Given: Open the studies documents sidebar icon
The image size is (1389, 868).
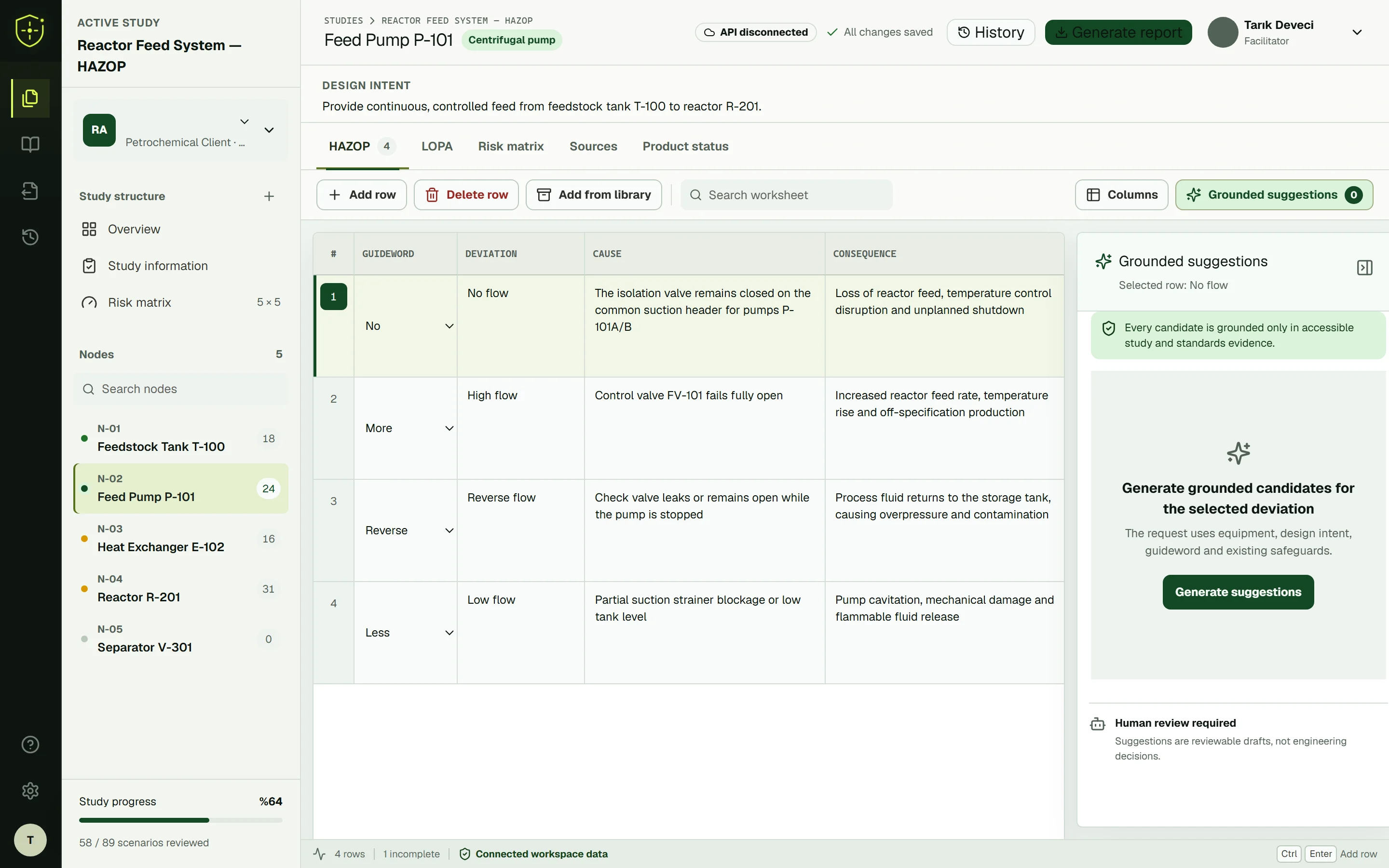Looking at the screenshot, I should 30,98.
